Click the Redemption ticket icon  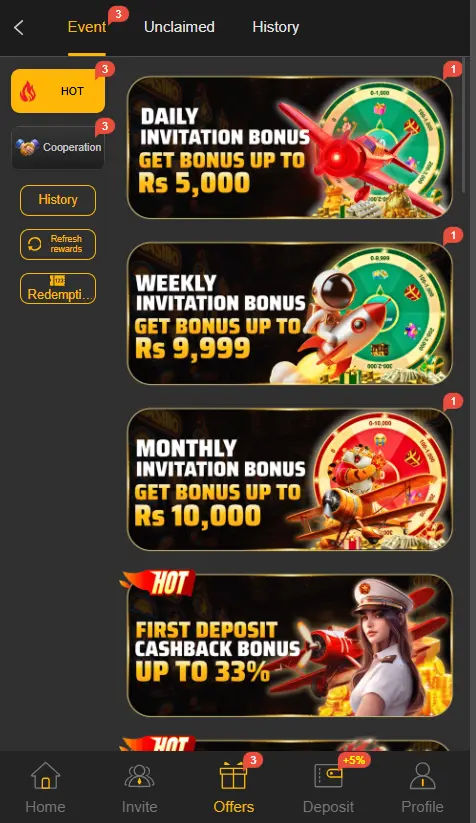pyautogui.click(x=58, y=281)
